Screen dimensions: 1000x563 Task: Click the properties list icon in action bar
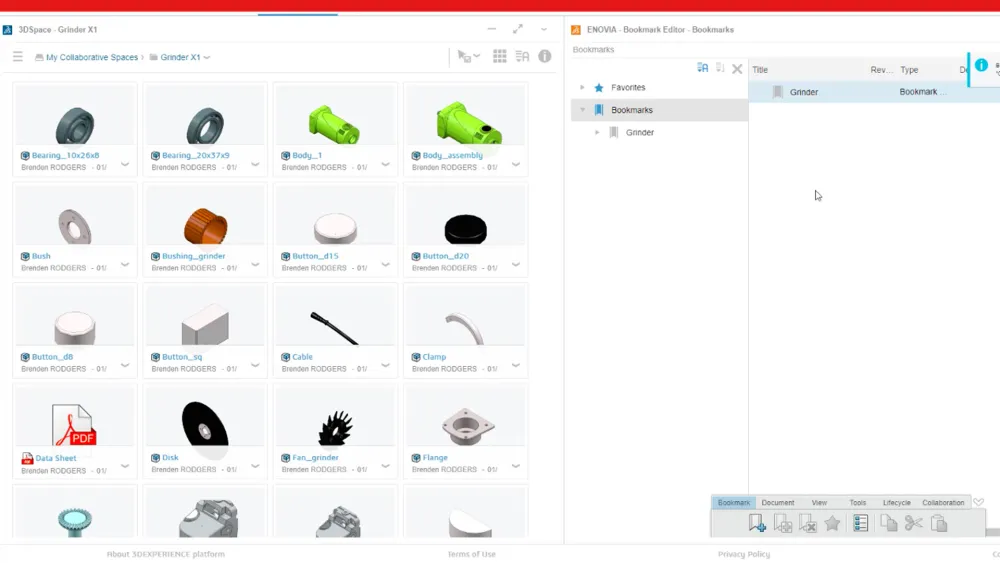[860, 523]
